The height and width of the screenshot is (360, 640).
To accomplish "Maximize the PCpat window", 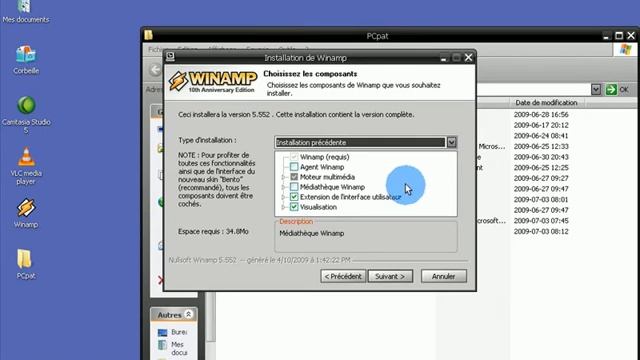I will point(619,36).
